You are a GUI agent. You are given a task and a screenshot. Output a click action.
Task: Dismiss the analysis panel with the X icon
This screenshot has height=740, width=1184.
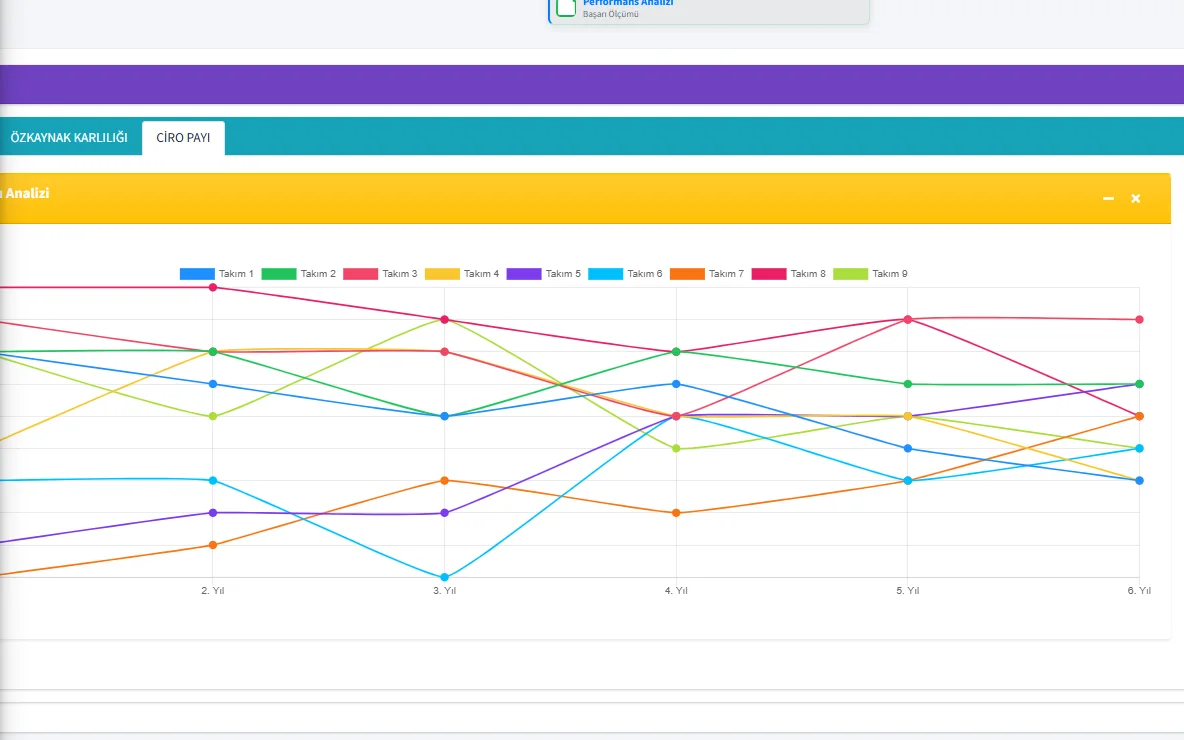tap(1135, 199)
